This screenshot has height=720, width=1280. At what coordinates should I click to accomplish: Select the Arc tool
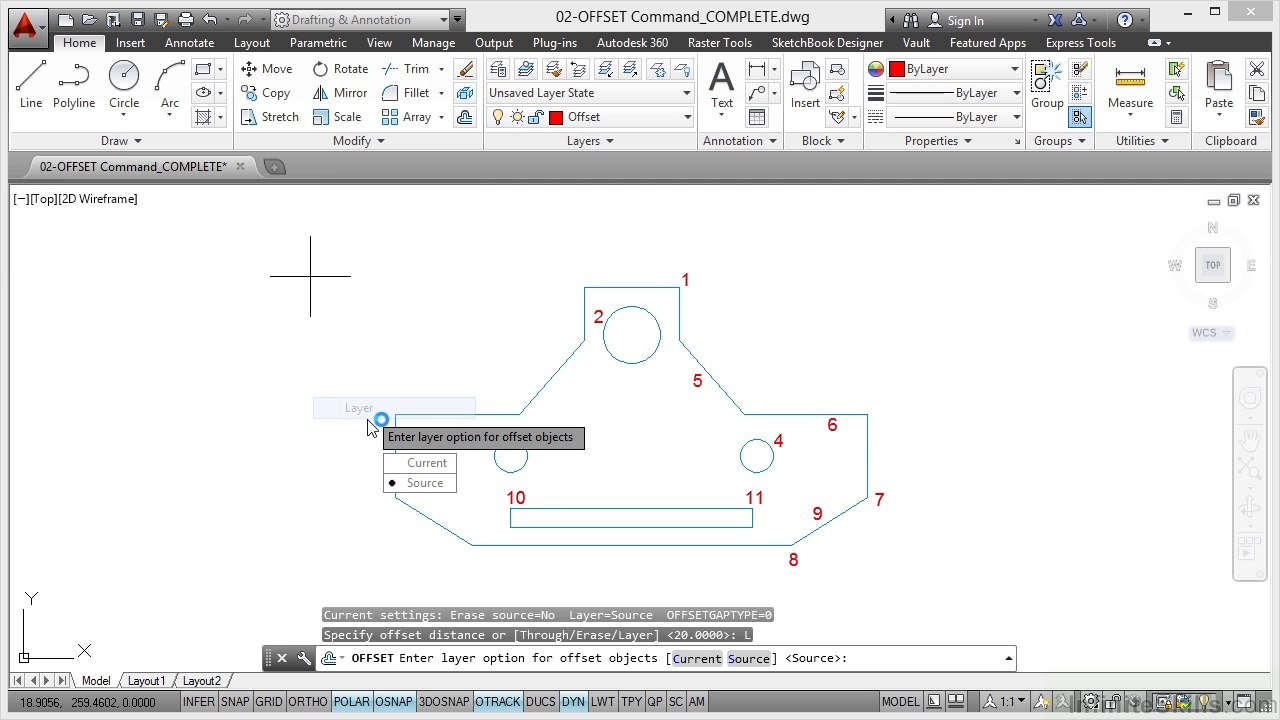(170, 85)
